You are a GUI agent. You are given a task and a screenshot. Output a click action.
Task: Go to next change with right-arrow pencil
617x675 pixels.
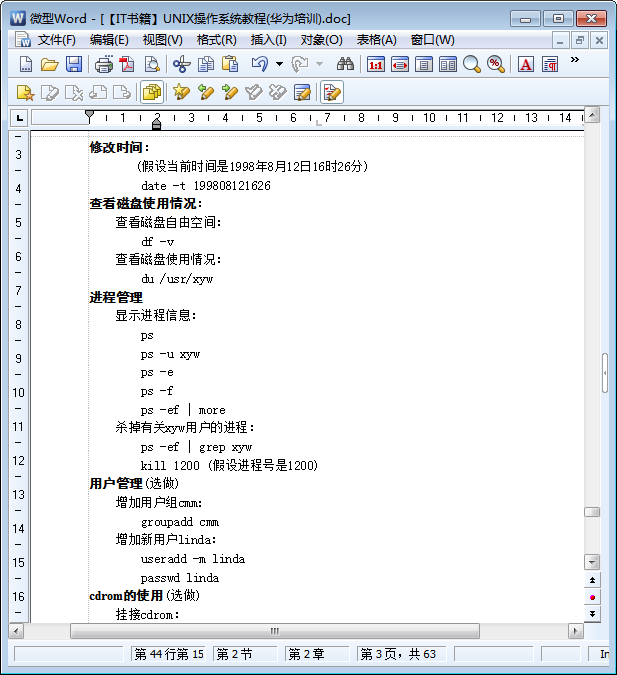229,92
